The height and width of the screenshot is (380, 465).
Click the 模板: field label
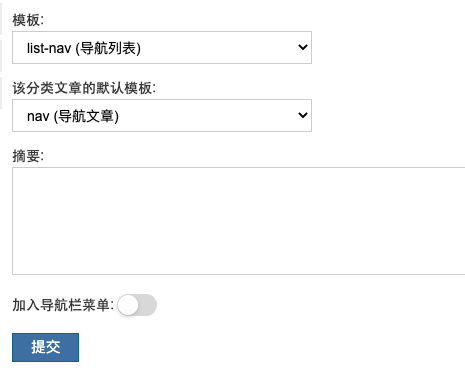click(x=28, y=20)
